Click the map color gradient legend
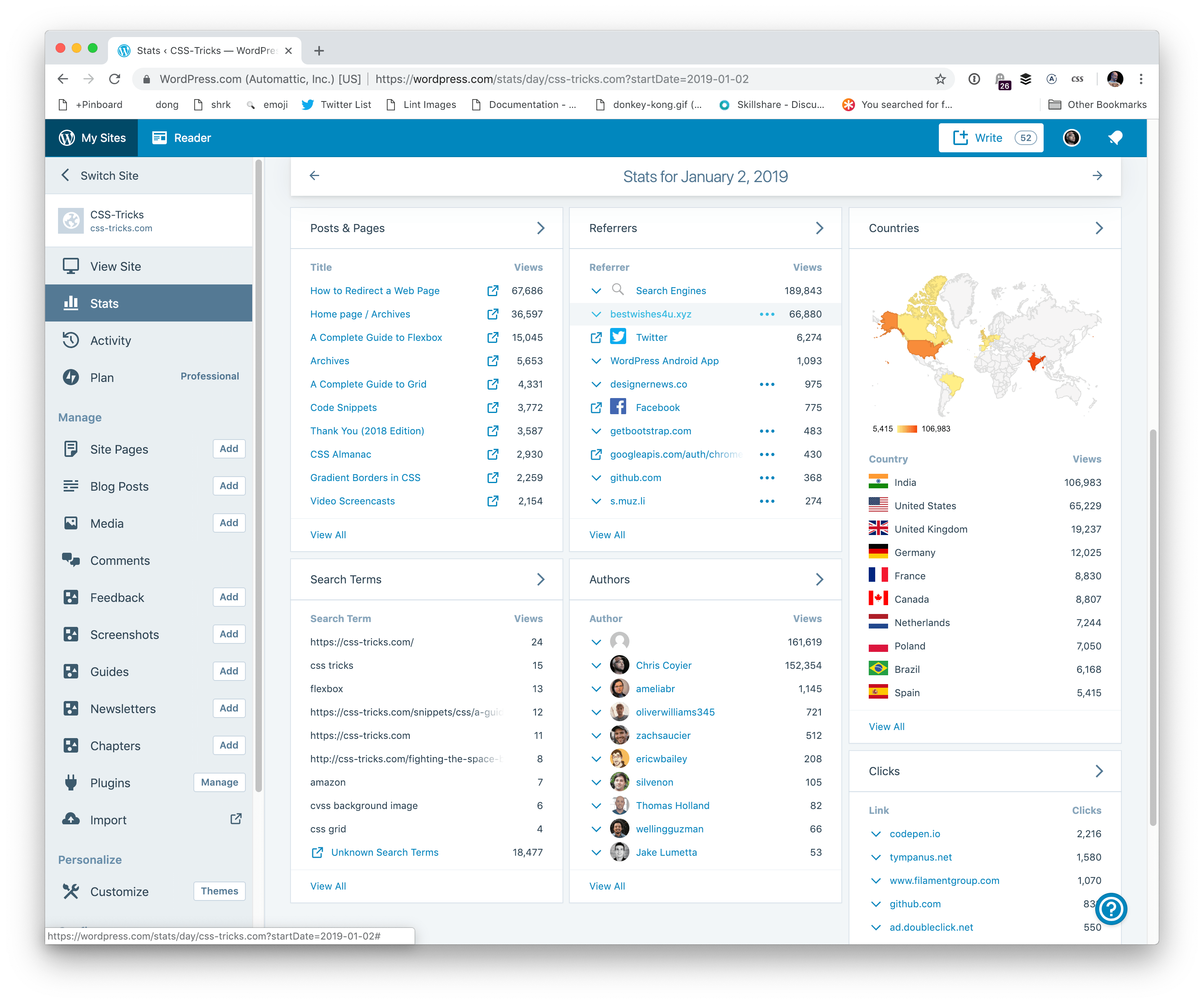Viewport: 1204px width, 1004px height. point(907,429)
